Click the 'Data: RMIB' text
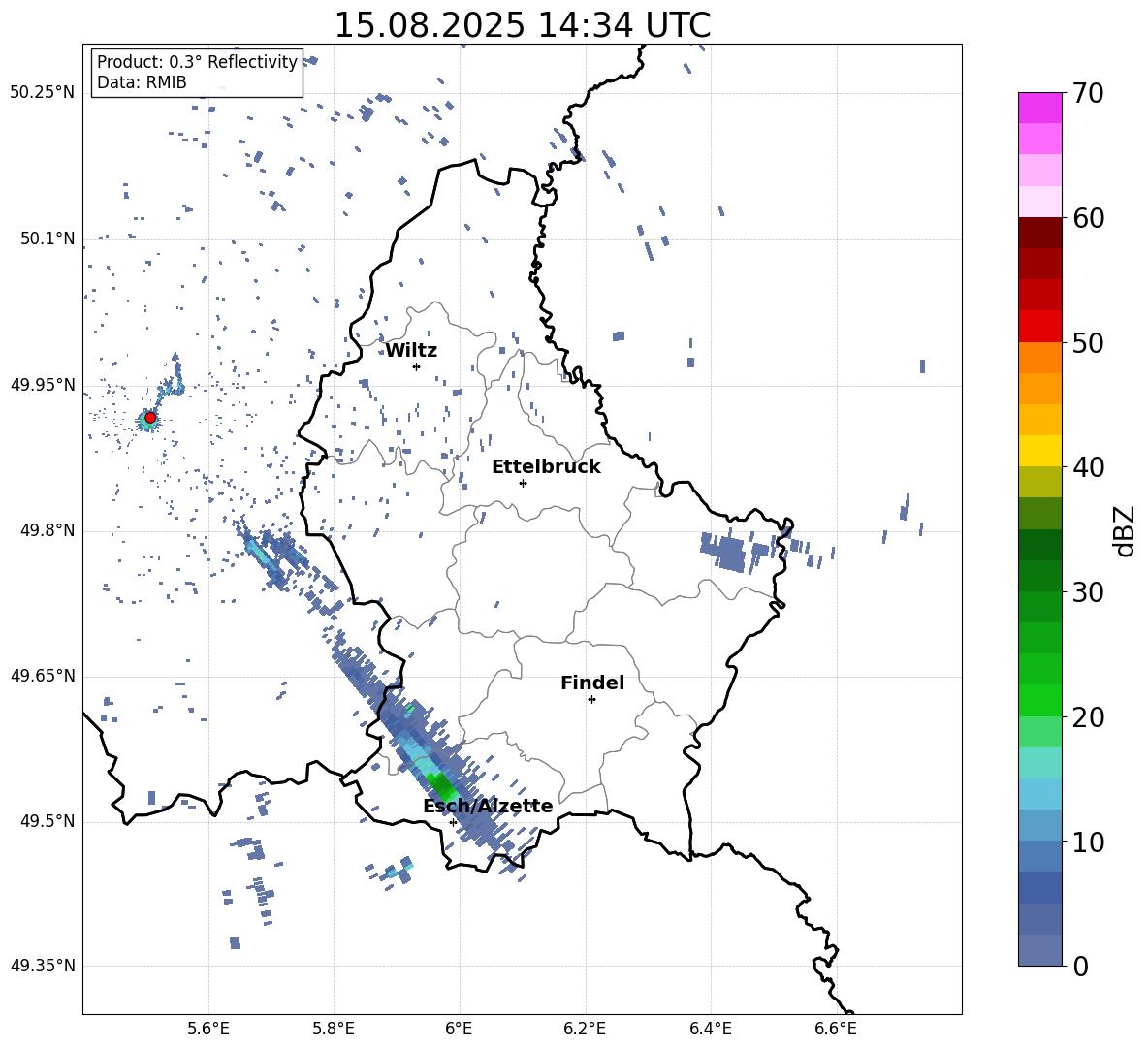The width and height of the screenshot is (1148, 1048). [x=142, y=82]
